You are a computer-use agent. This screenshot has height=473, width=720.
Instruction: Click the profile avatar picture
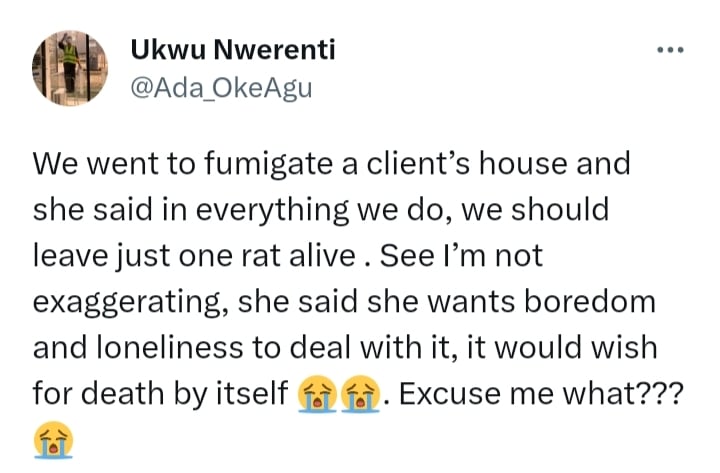(x=69, y=67)
